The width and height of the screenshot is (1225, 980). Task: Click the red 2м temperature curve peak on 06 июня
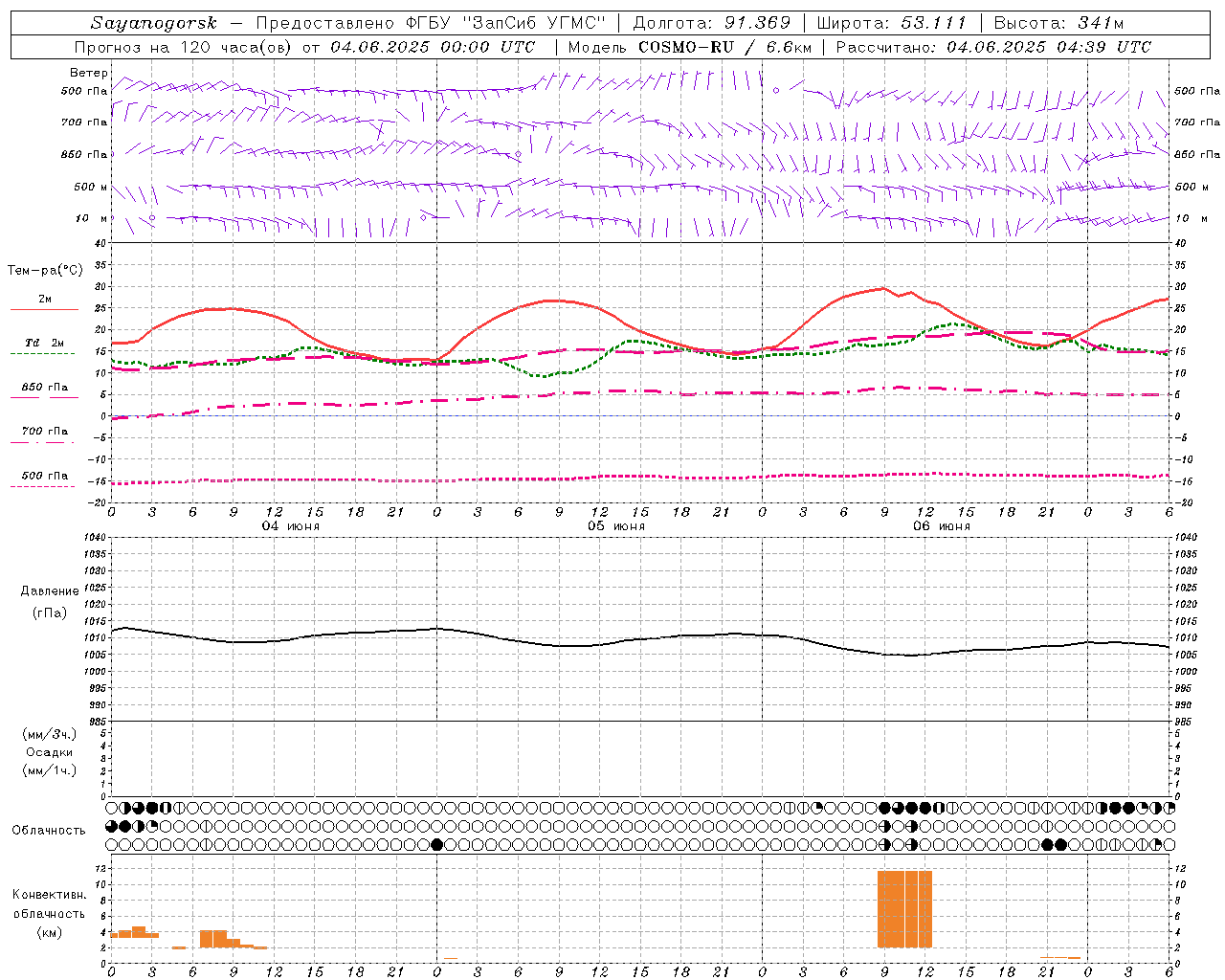[x=882, y=288]
